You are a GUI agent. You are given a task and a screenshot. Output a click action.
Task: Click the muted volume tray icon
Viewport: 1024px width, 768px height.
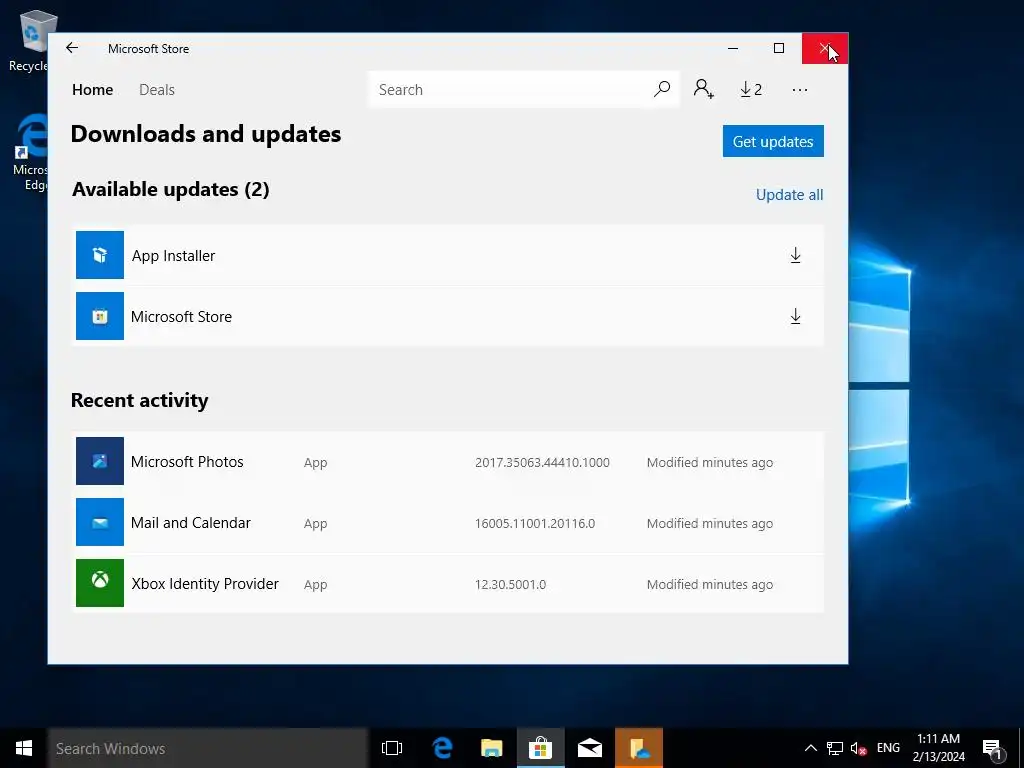[x=858, y=748]
